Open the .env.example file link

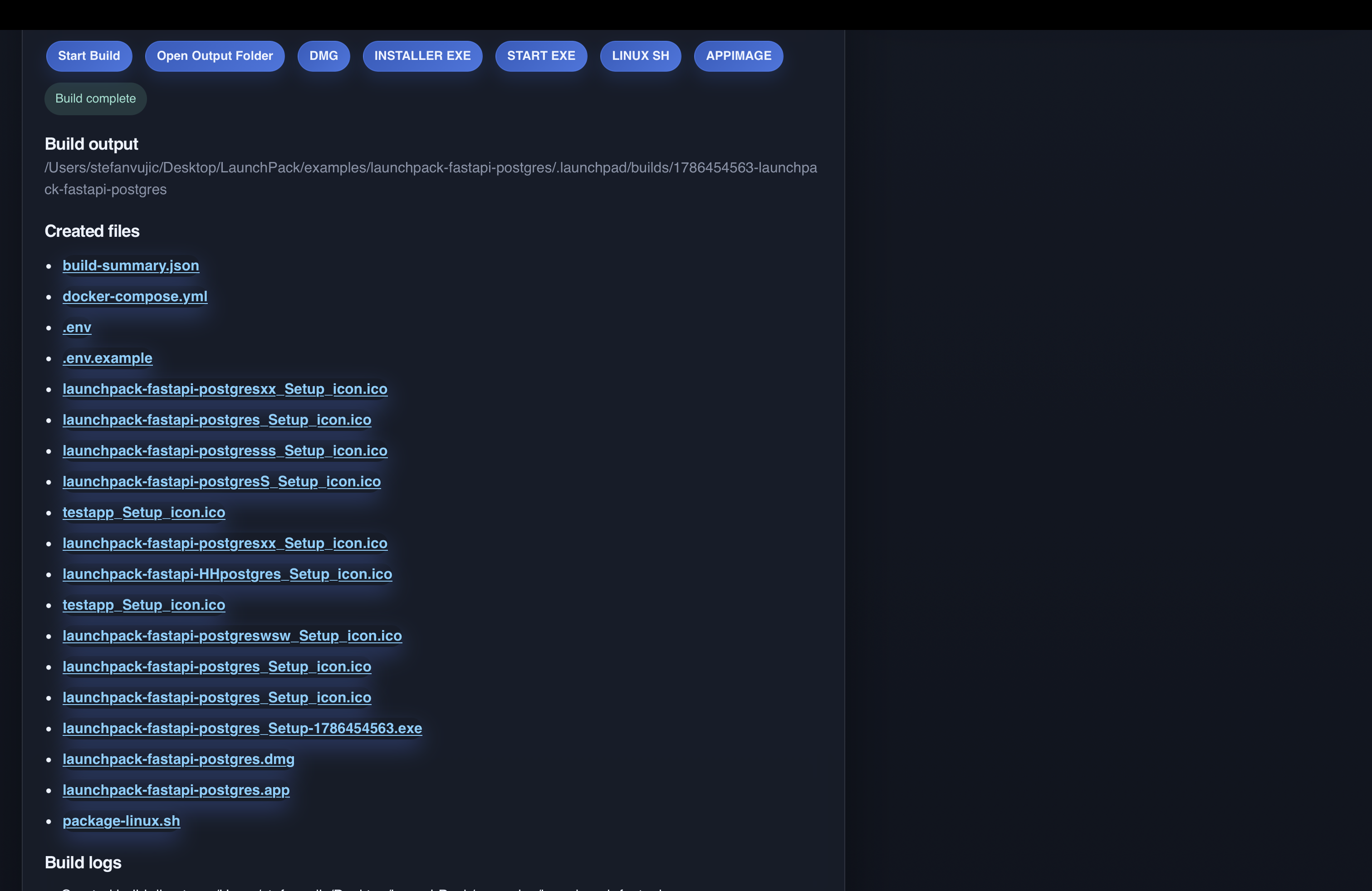[107, 358]
